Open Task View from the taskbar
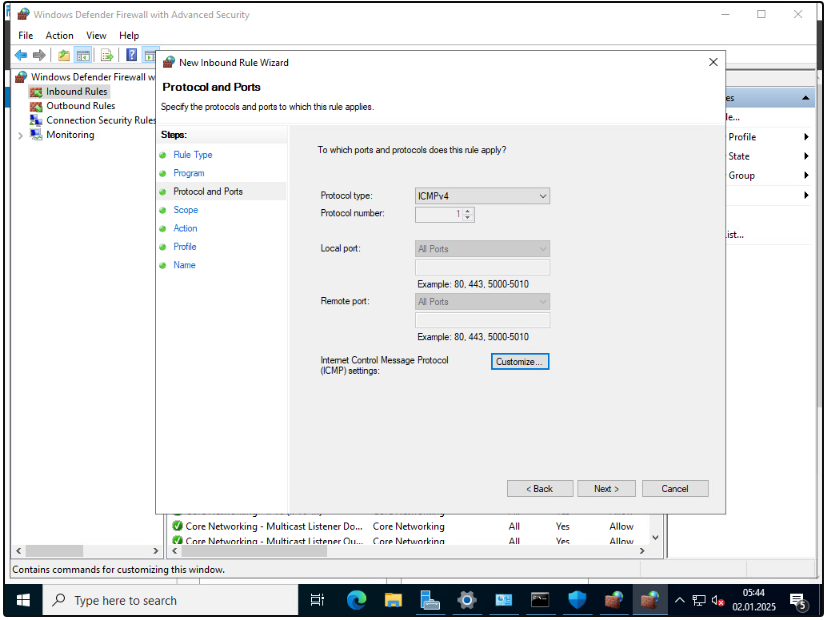 [x=317, y=600]
